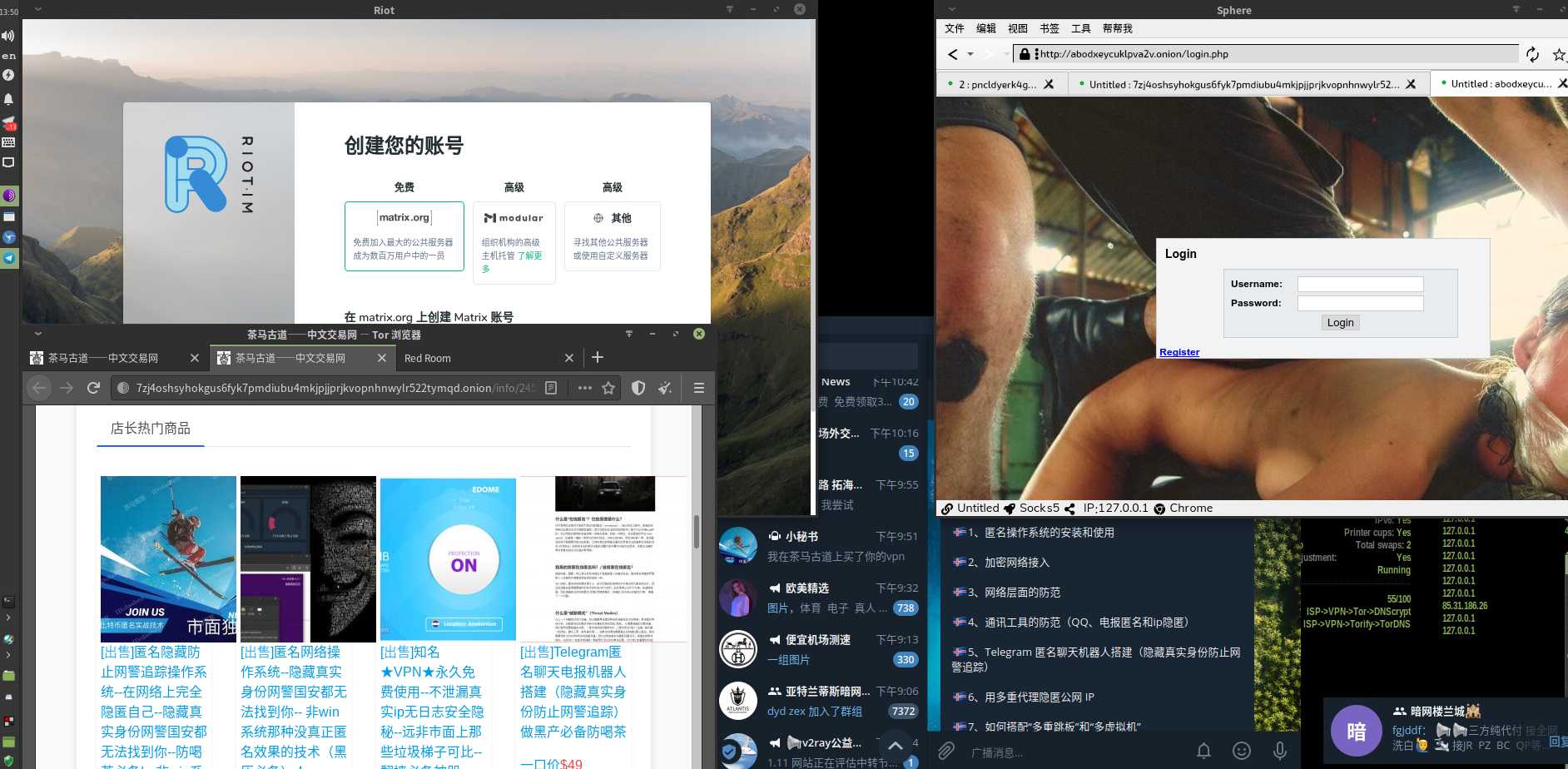Open the 书签 menu in Sphere
Image resolution: width=1568 pixels, height=769 pixels.
[x=1049, y=28]
